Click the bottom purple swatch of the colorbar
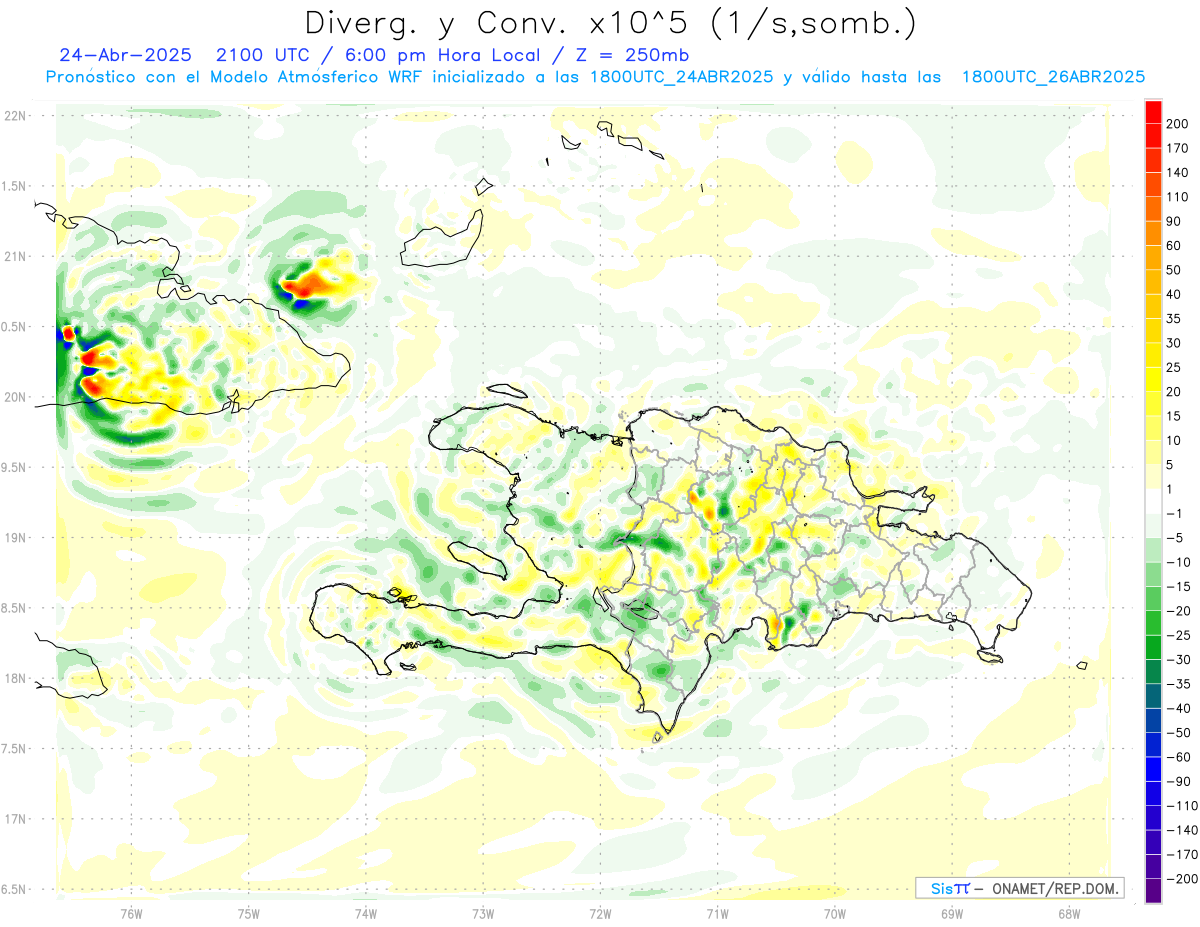The width and height of the screenshot is (1200, 927). click(x=1154, y=891)
